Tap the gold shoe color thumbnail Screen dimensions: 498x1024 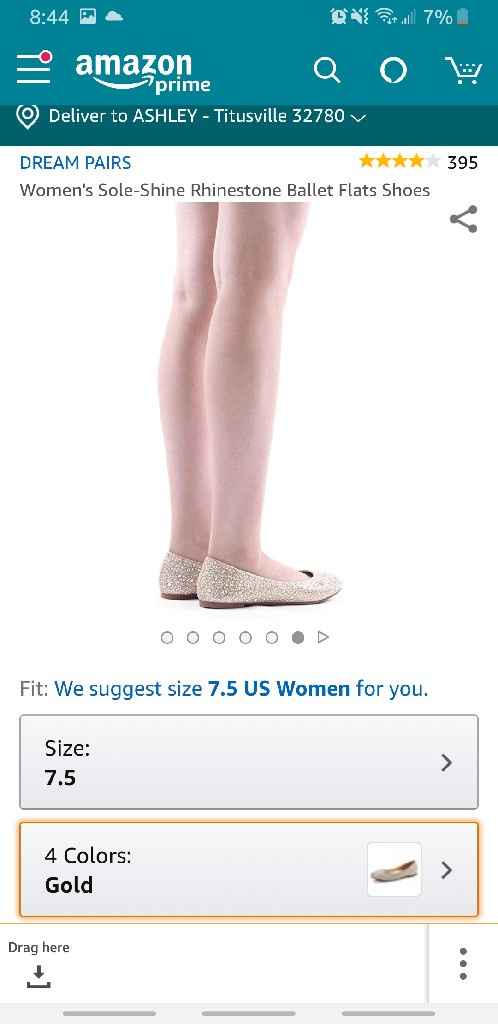(x=394, y=869)
